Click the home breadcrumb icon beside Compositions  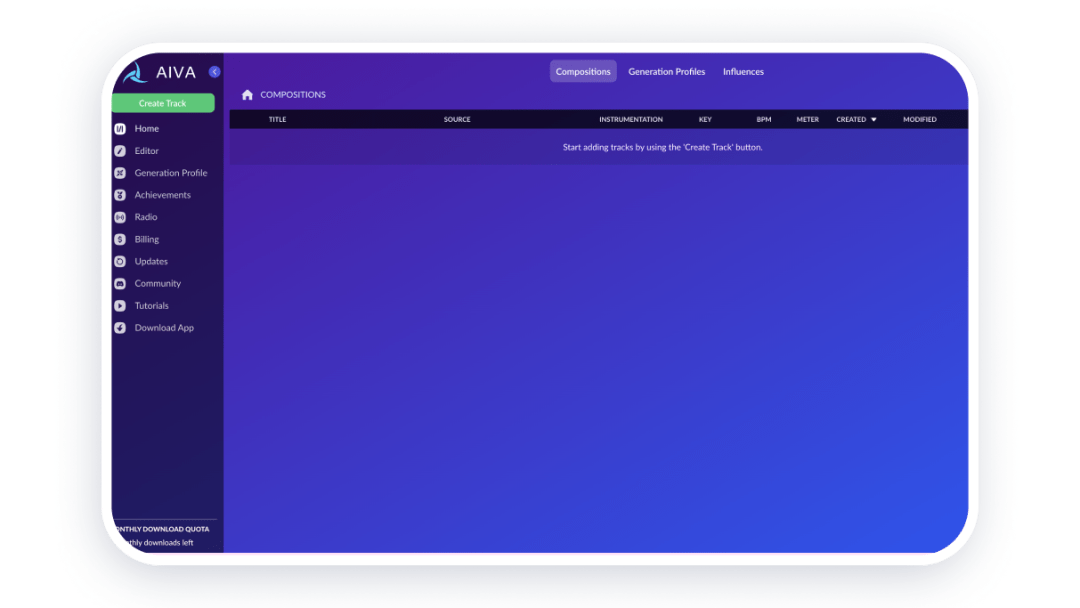coord(247,95)
